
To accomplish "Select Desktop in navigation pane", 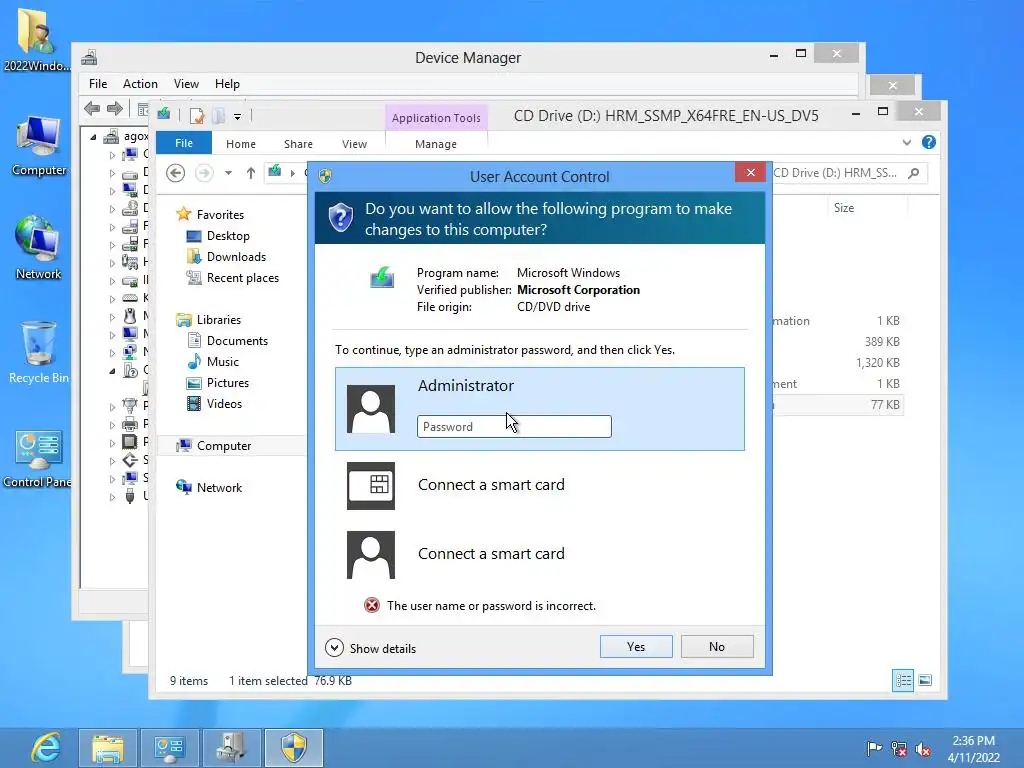I will [228, 236].
